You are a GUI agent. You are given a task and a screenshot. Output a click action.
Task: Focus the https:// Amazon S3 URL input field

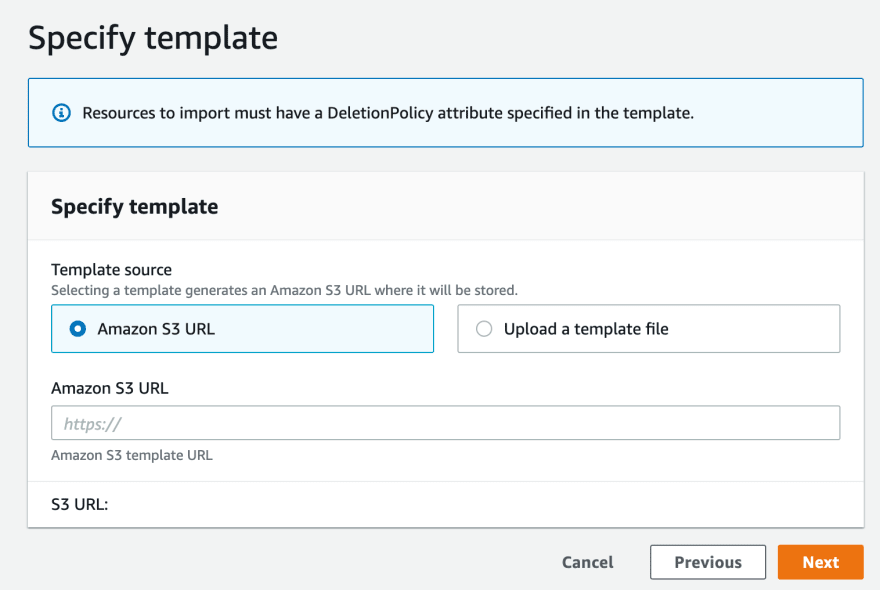point(446,423)
